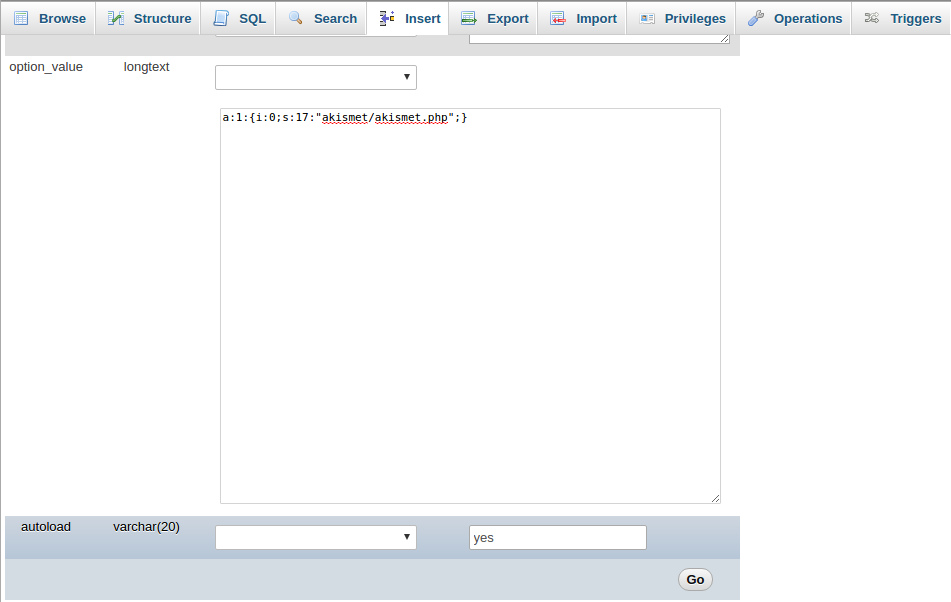Click the Search magnifier icon
The height and width of the screenshot is (602, 951).
click(294, 18)
